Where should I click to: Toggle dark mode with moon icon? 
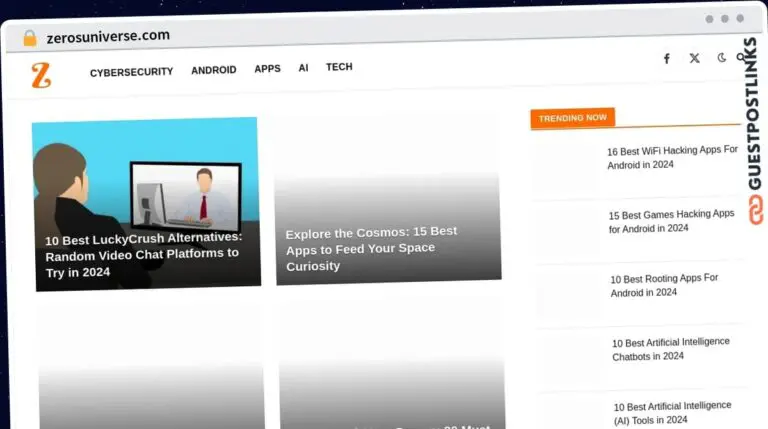[721, 58]
